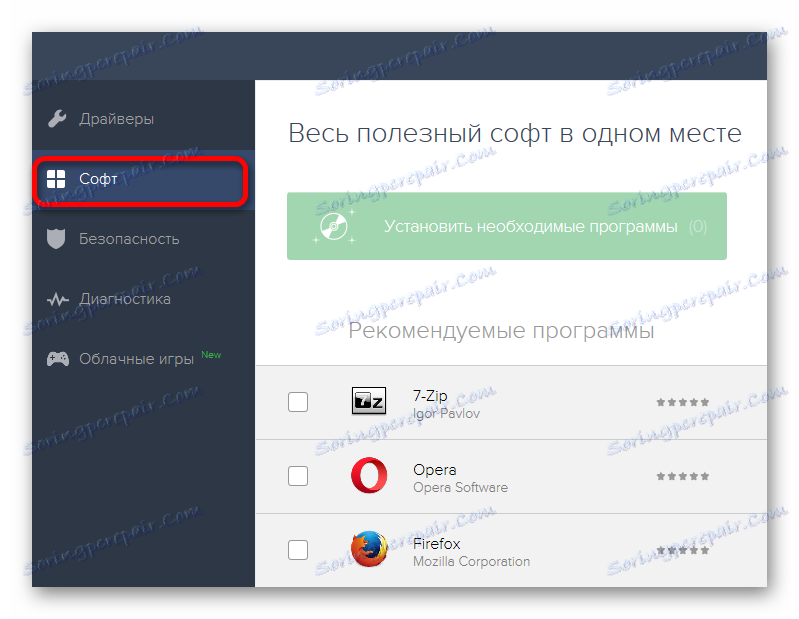This screenshot has width=799, height=619.
Task: Click the shield icon beside Безопасность
Action: [56, 238]
